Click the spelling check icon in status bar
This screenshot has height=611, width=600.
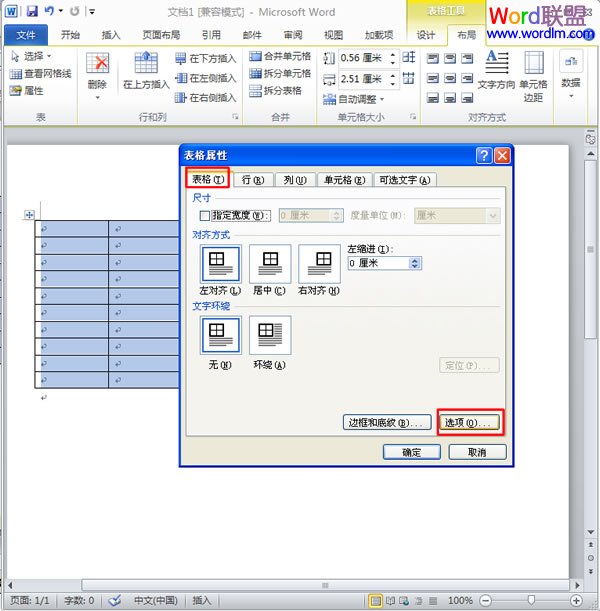pyautogui.click(x=115, y=600)
